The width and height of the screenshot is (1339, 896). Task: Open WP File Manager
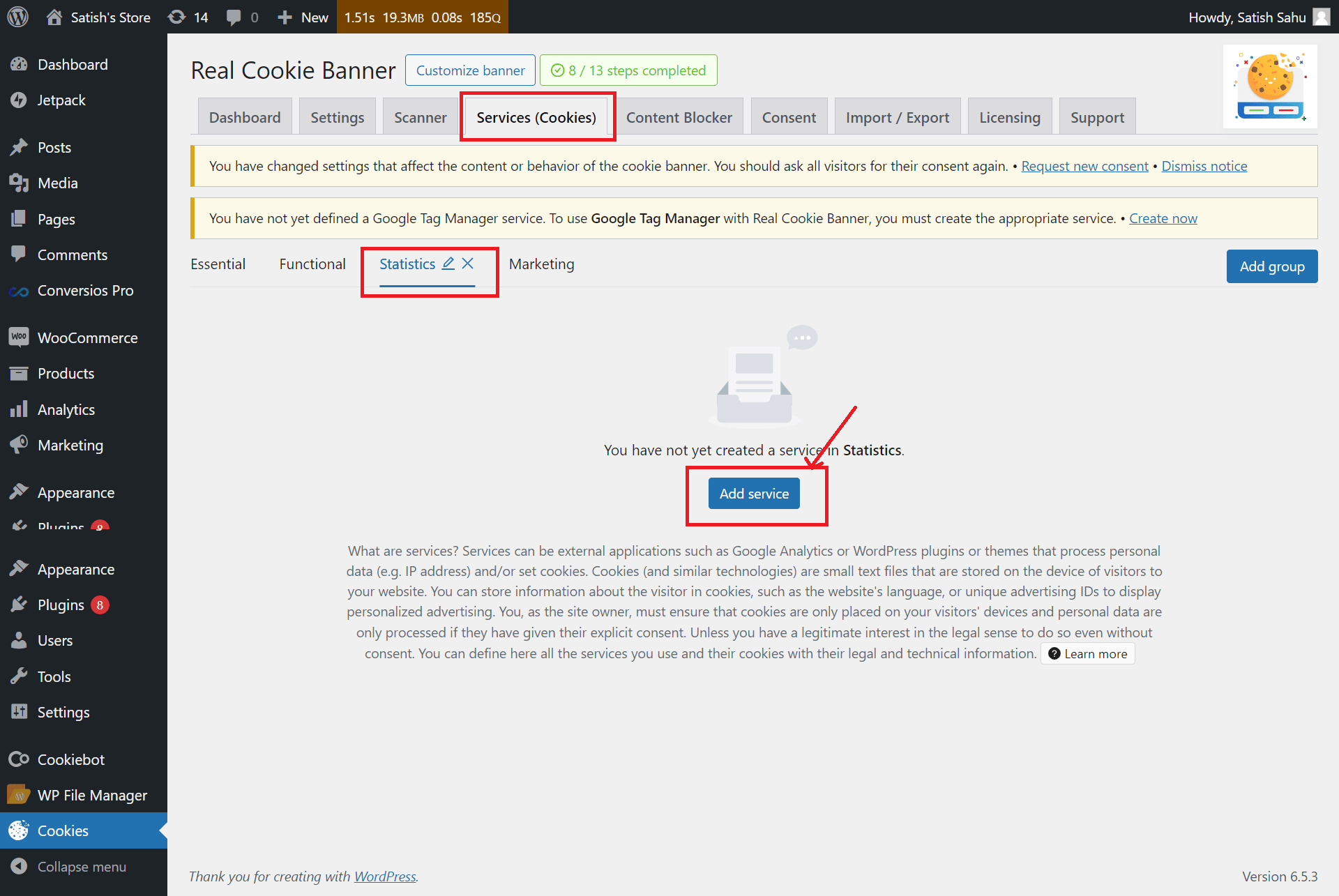(x=91, y=795)
